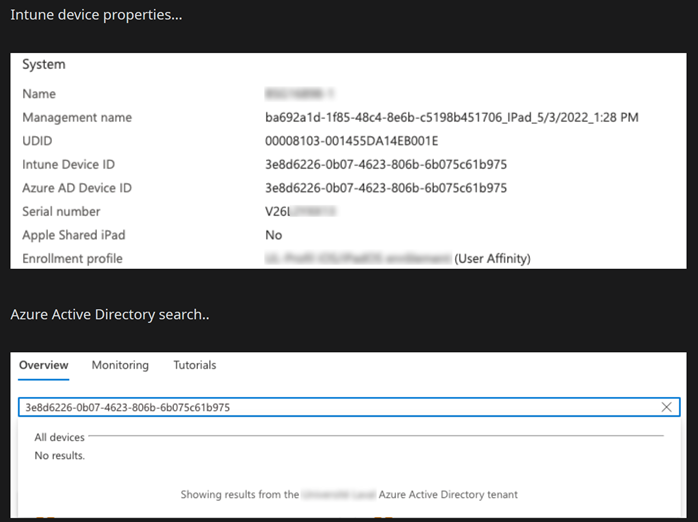Select the Azure AD Device ID value
Screen dimensions: 698x522
[386, 188]
